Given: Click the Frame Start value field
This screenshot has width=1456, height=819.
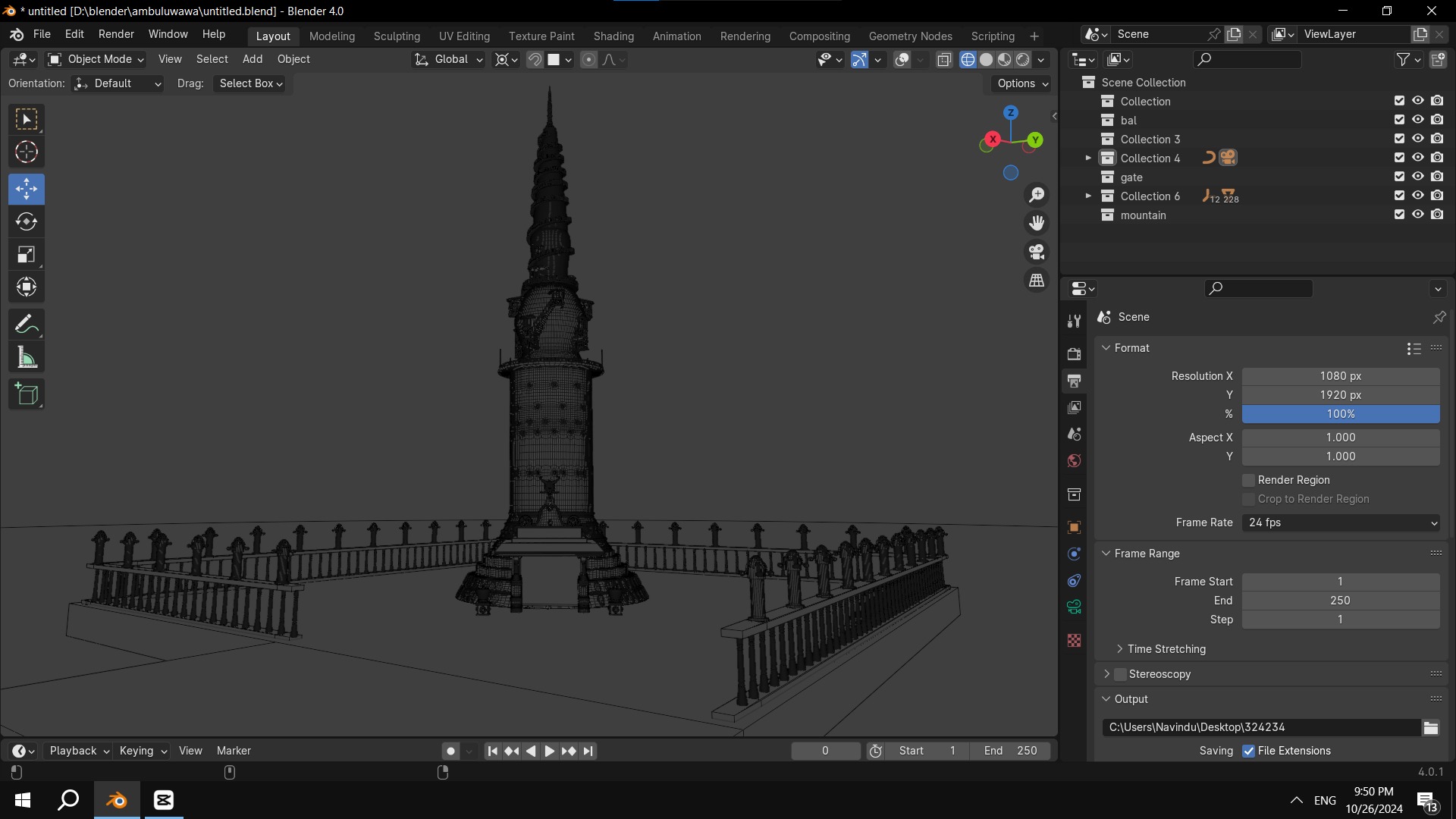Looking at the screenshot, I should (x=1341, y=582).
